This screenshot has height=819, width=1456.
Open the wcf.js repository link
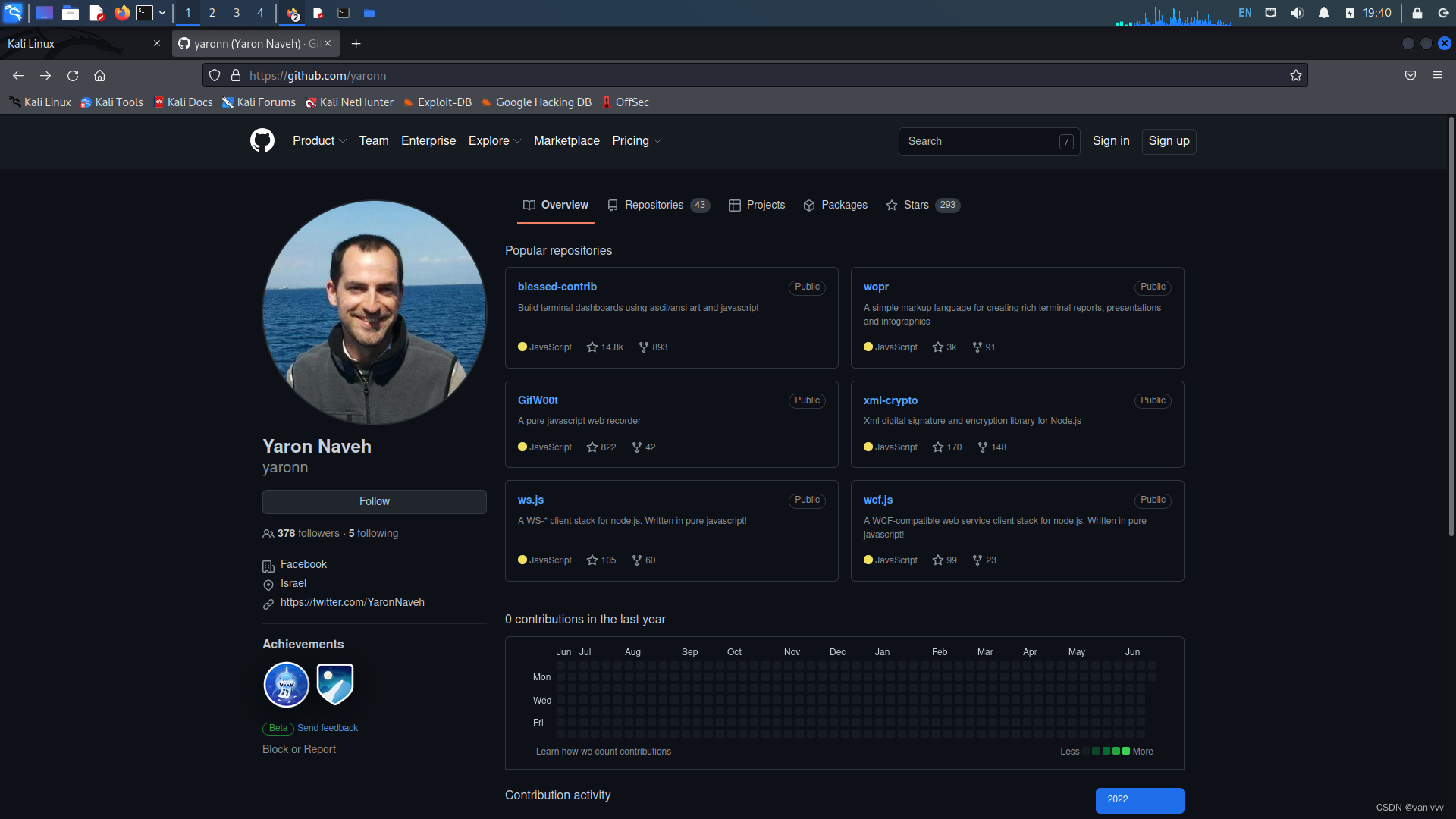(878, 500)
